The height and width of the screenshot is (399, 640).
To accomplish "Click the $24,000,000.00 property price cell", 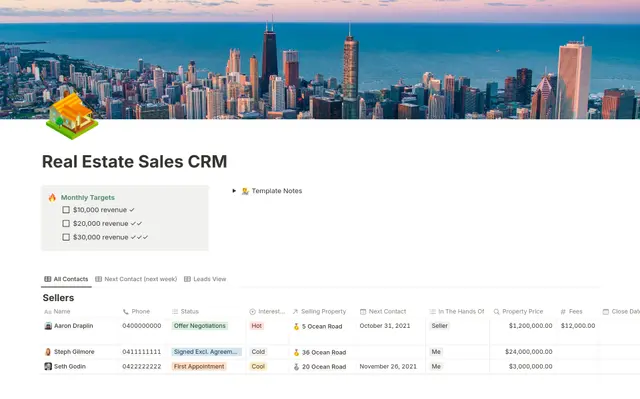I will pyautogui.click(x=529, y=351).
